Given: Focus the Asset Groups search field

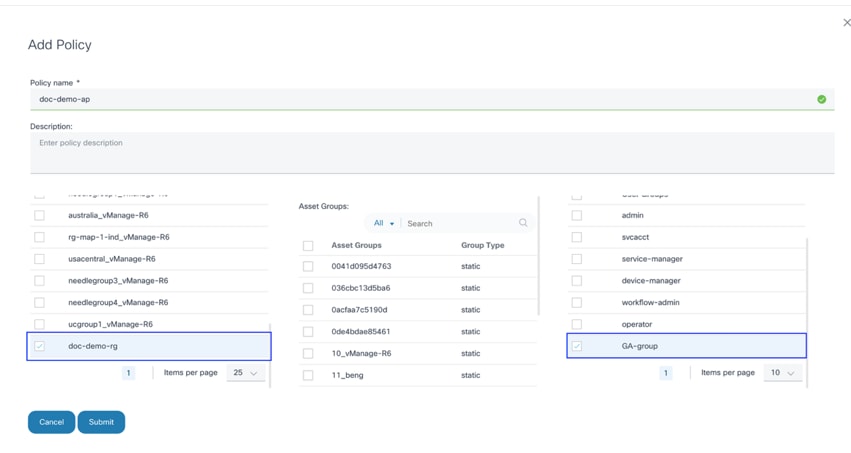Looking at the screenshot, I should point(460,224).
